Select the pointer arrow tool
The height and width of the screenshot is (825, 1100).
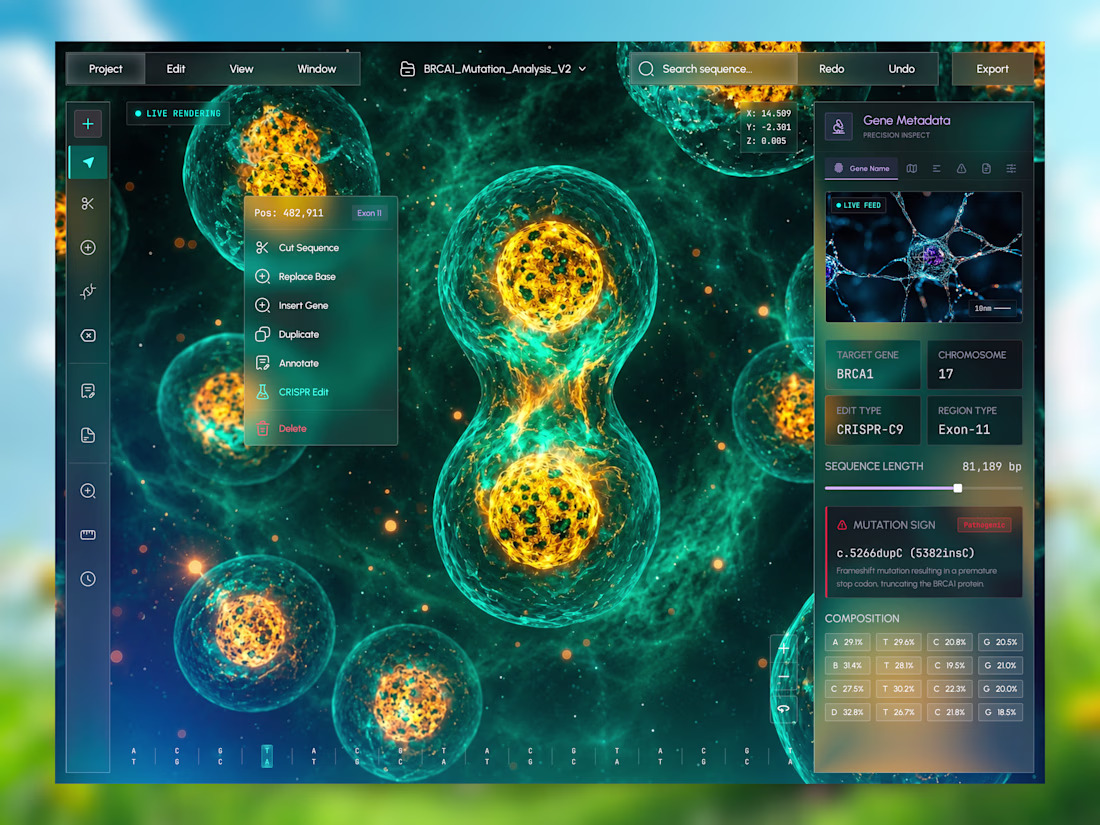(88, 163)
